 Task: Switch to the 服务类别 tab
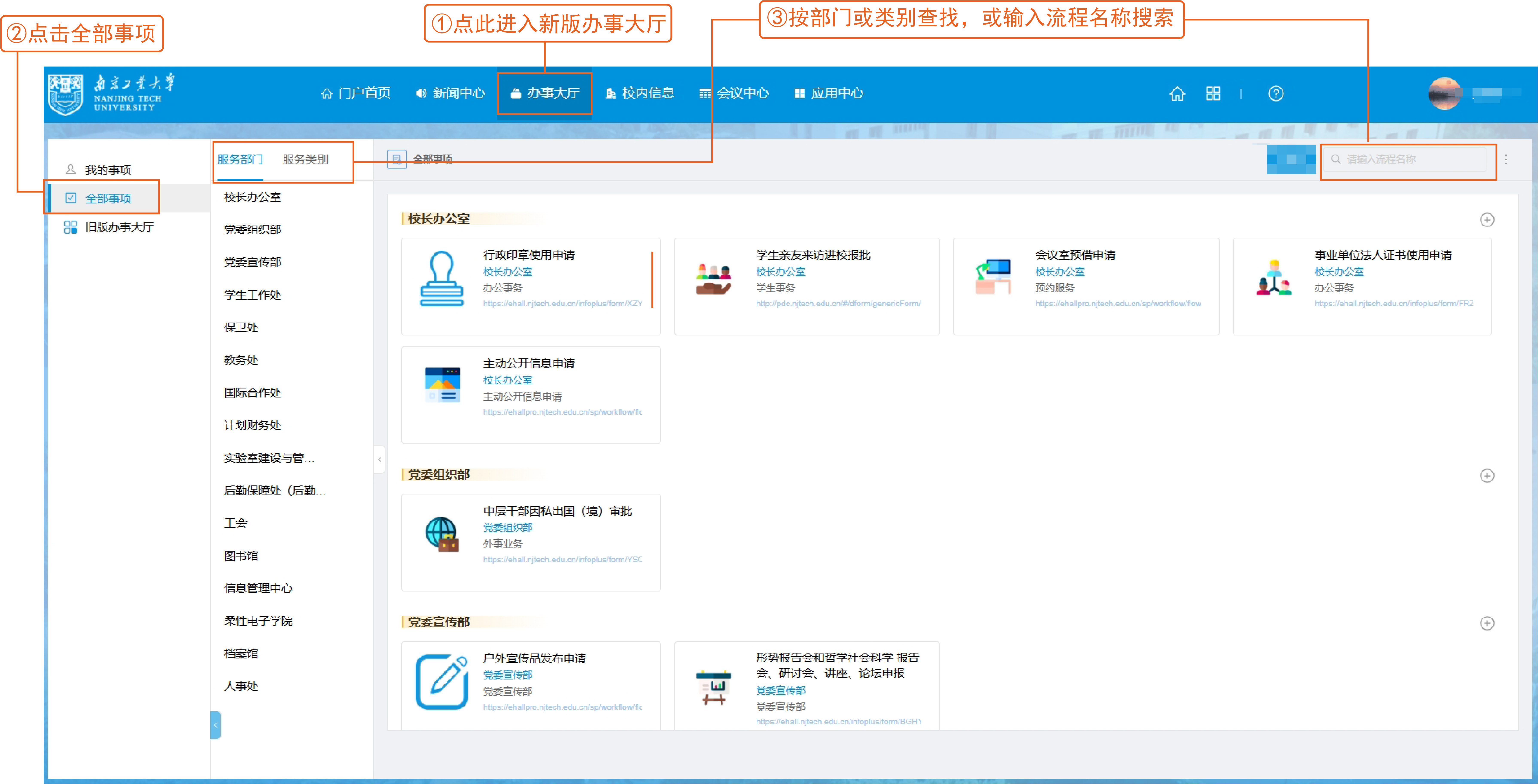click(x=305, y=160)
